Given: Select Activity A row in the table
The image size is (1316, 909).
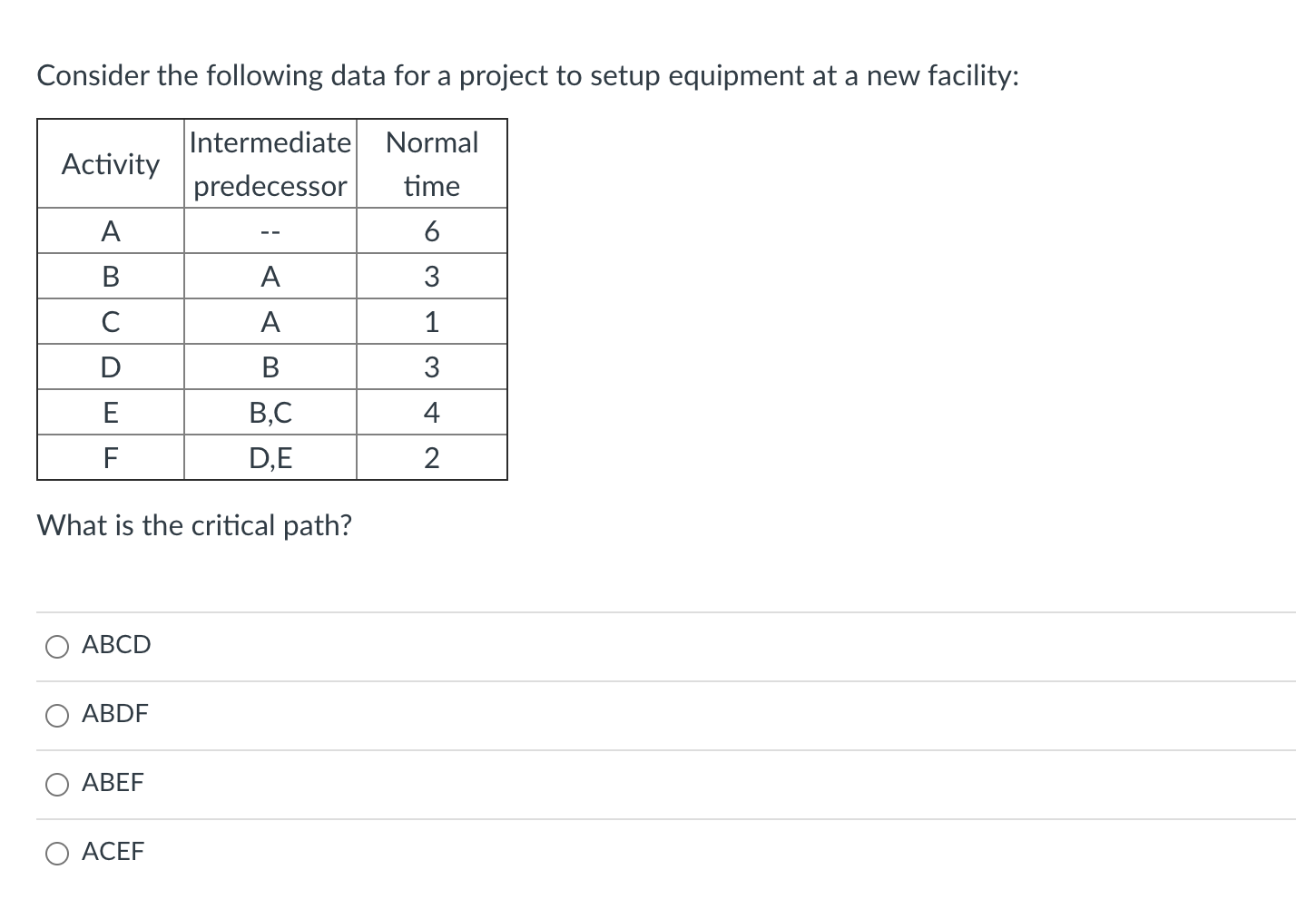Looking at the screenshot, I should point(110,230).
